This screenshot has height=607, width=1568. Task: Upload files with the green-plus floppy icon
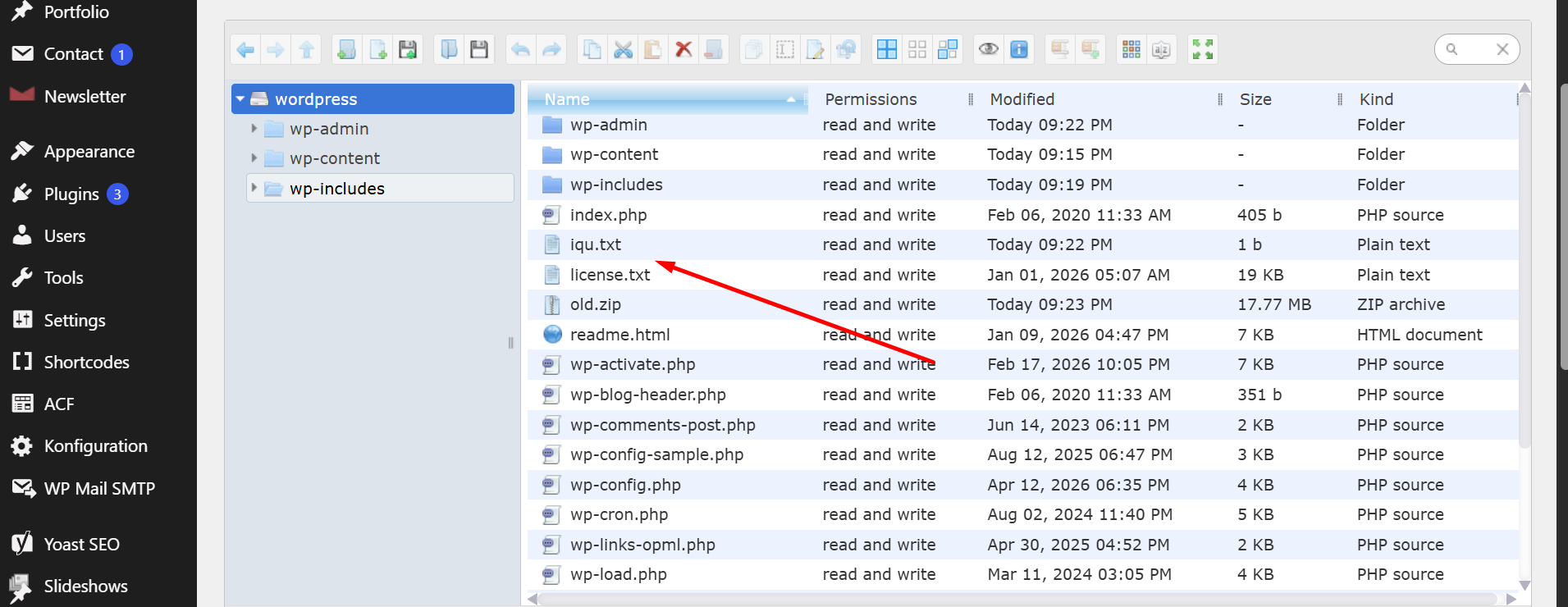[408, 50]
